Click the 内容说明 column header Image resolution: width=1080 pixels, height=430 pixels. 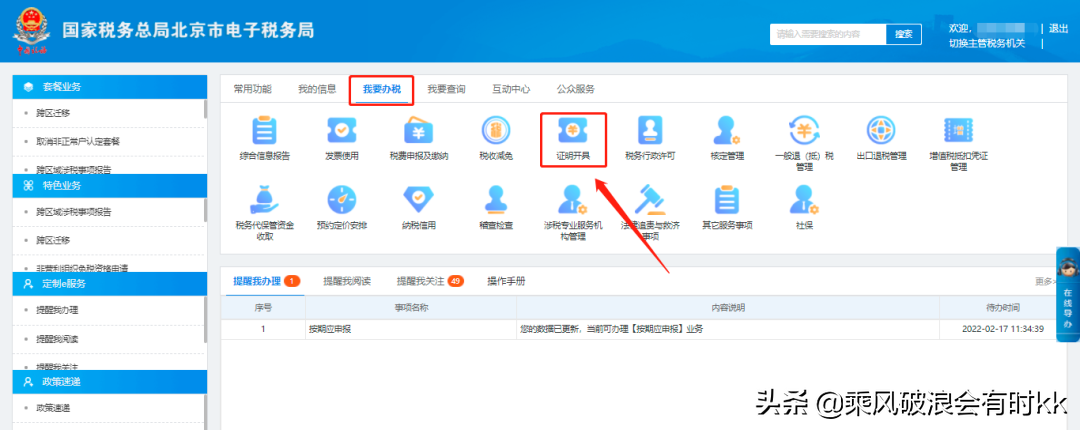[728, 307]
